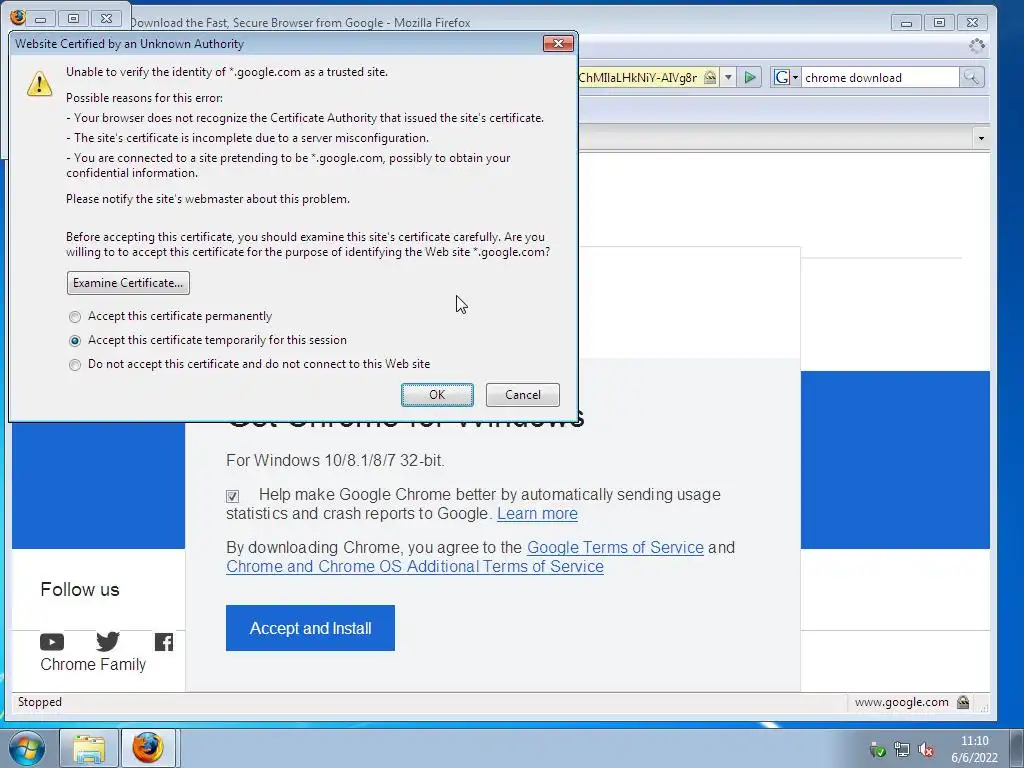Cancel the certificate warning dialog

[x=522, y=394]
